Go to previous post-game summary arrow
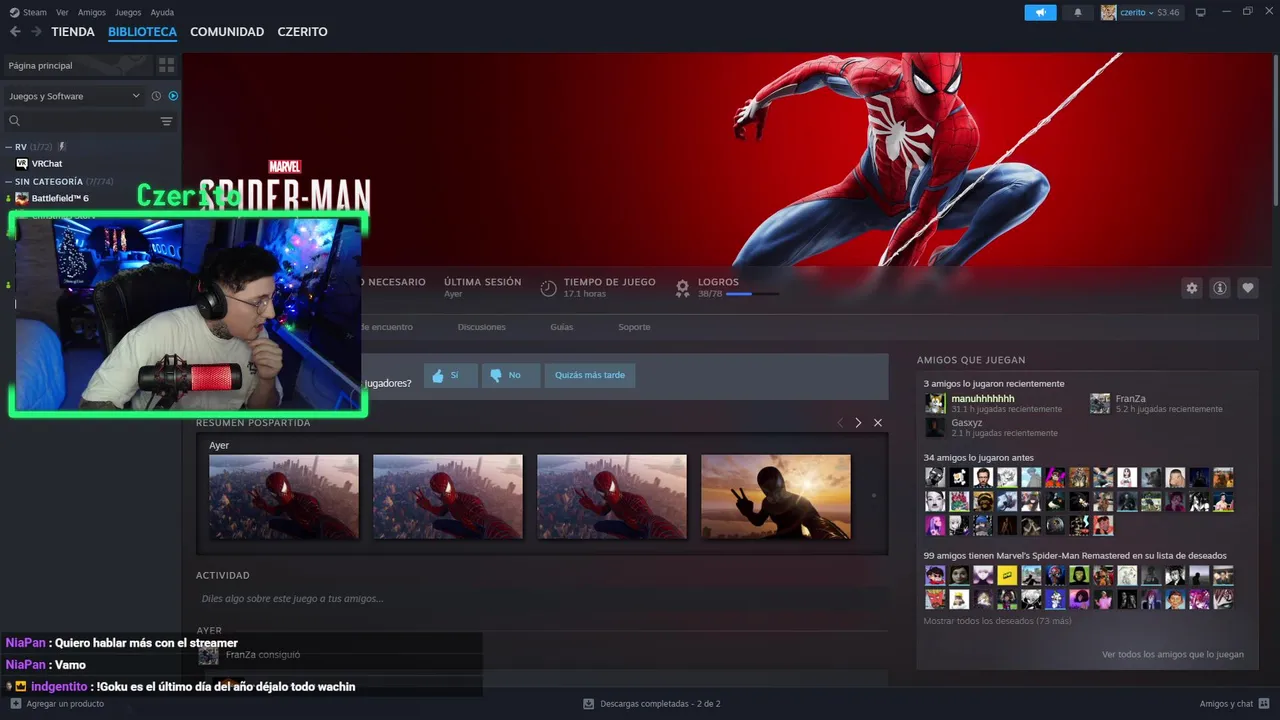Screen dimensions: 1280x720 pos(840,423)
